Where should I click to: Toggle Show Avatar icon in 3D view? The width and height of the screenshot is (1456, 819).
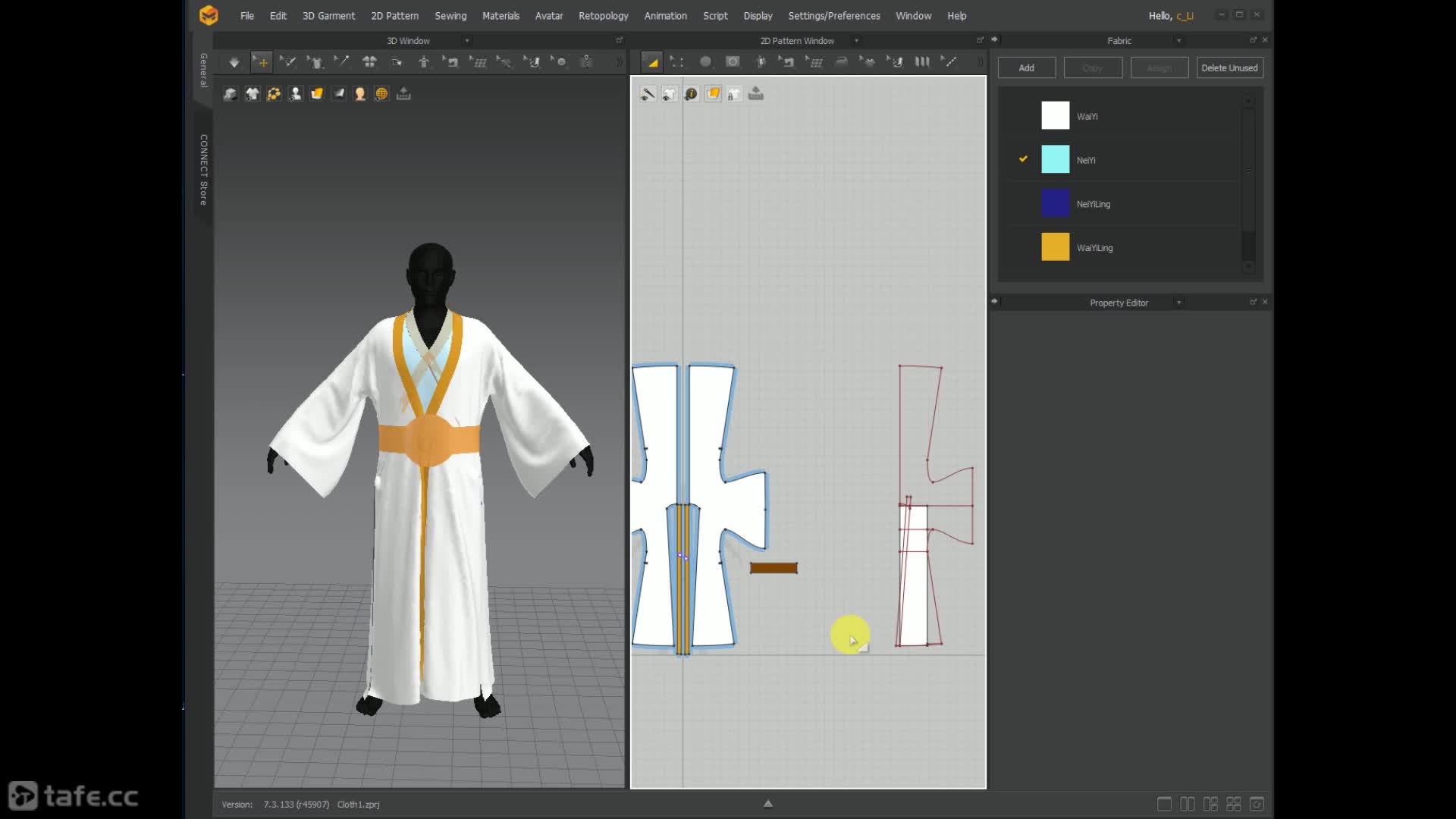click(296, 94)
